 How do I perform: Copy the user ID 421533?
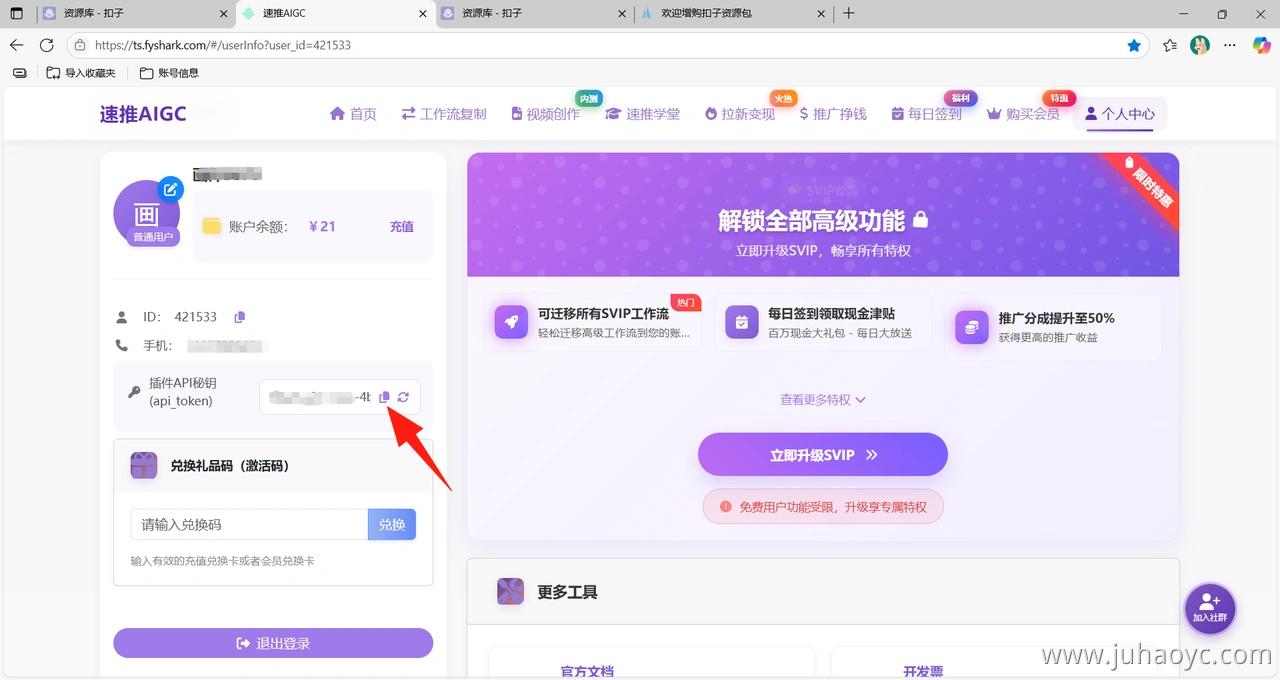pyautogui.click(x=239, y=317)
